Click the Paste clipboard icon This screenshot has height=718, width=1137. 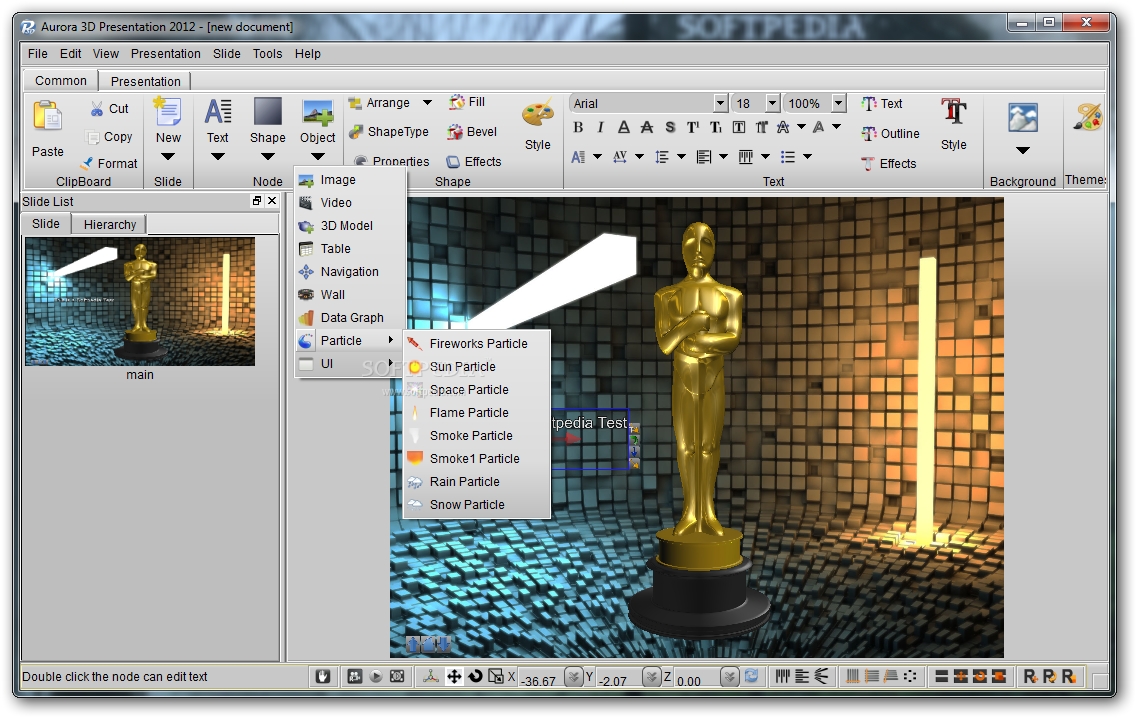(47, 116)
